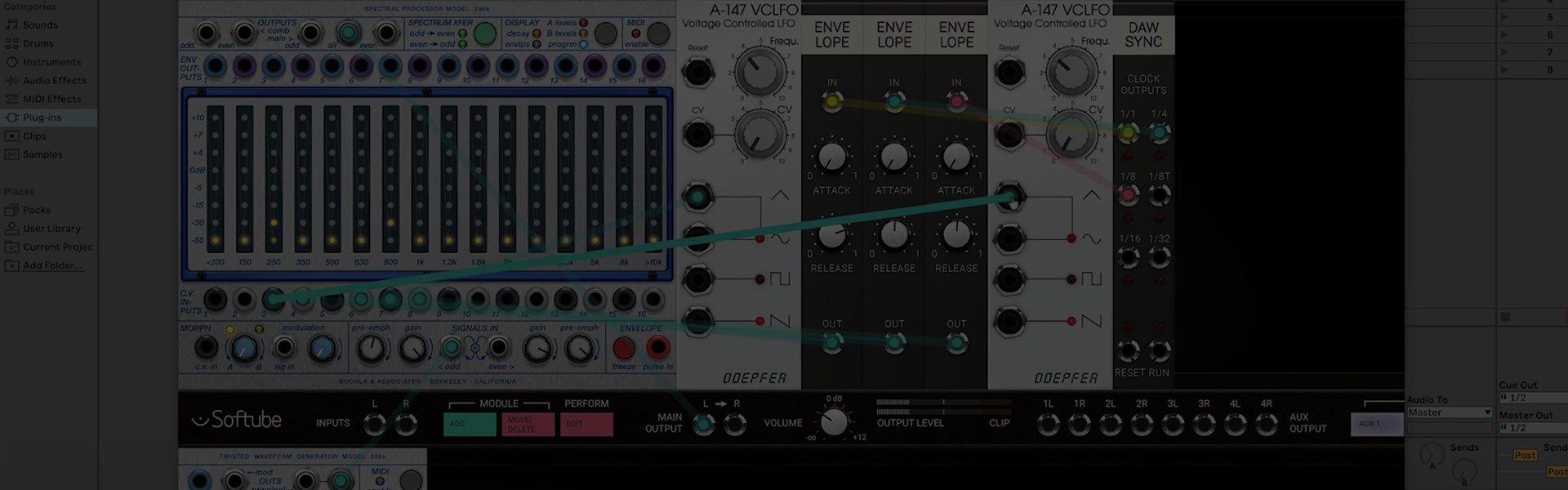Click the Instruments category icon in browser
The image size is (1568, 490).
click(11, 62)
